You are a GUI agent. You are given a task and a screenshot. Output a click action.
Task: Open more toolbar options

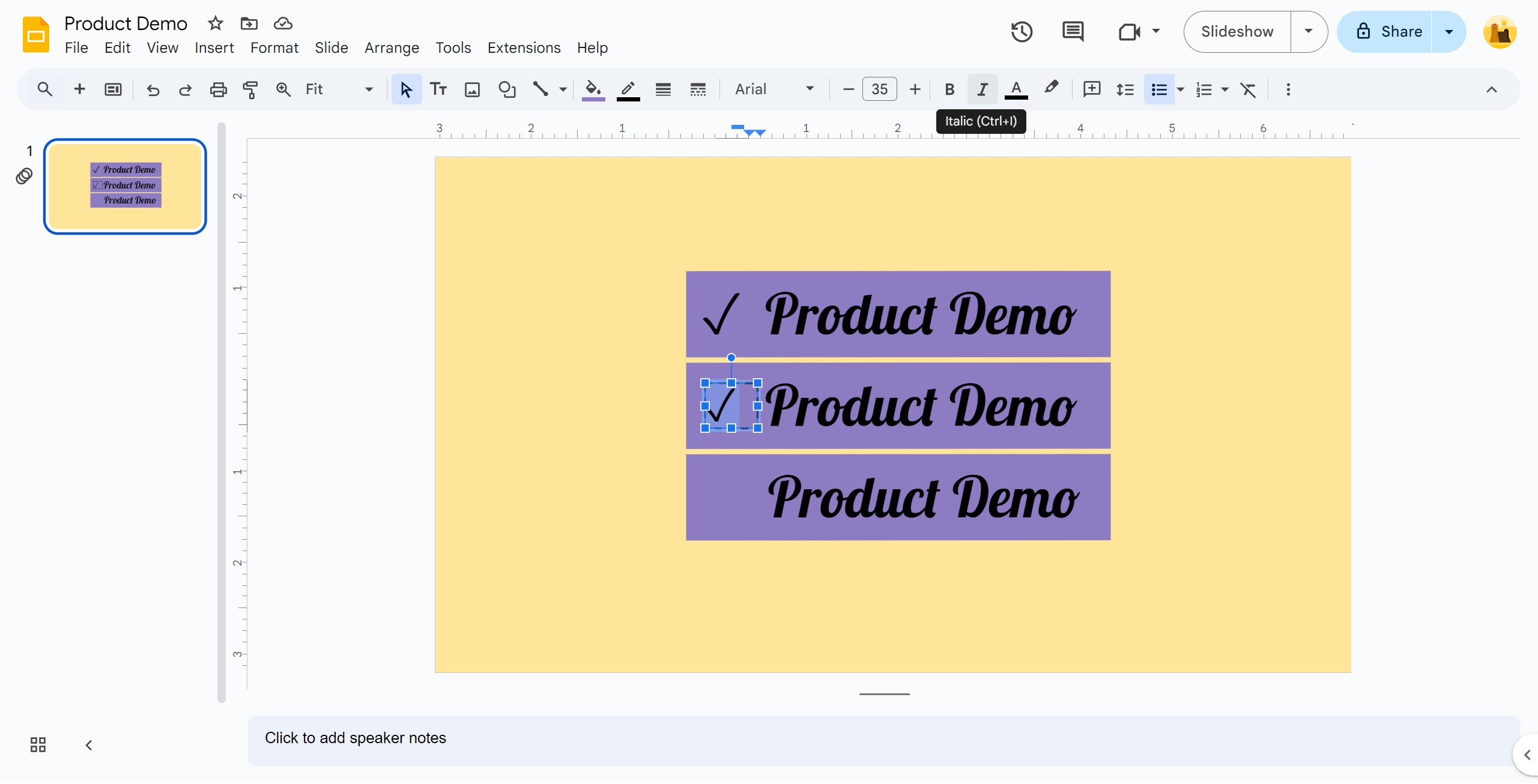(1288, 89)
